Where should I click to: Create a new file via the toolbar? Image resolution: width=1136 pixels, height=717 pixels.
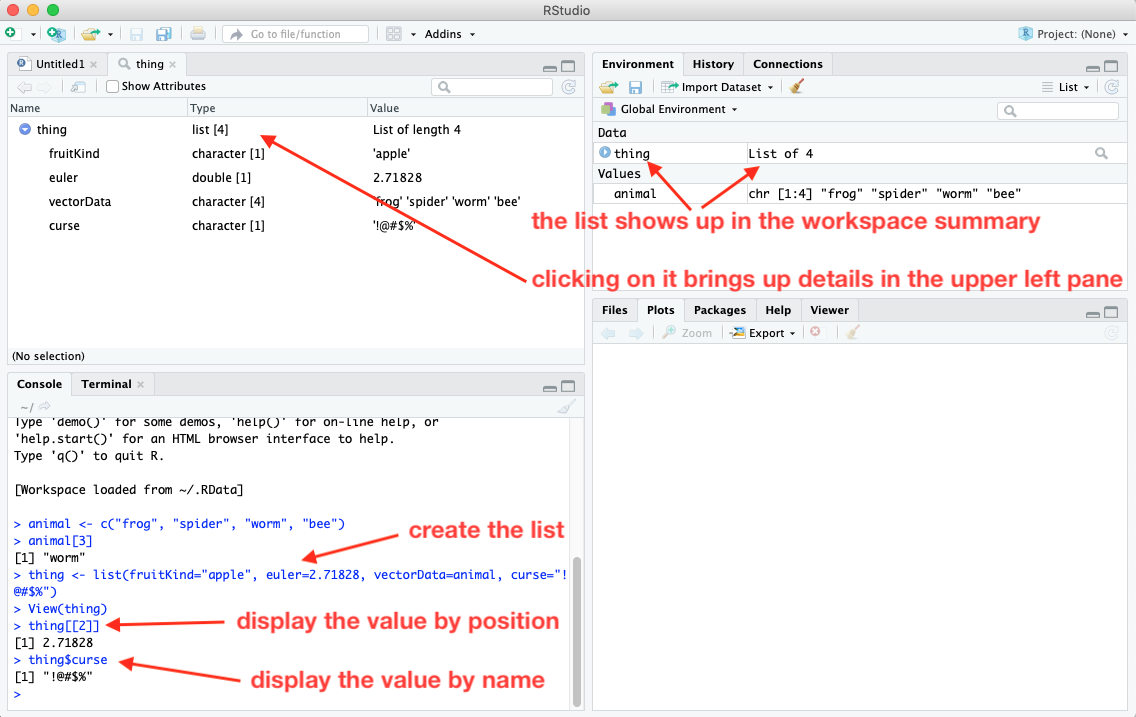[x=14, y=33]
